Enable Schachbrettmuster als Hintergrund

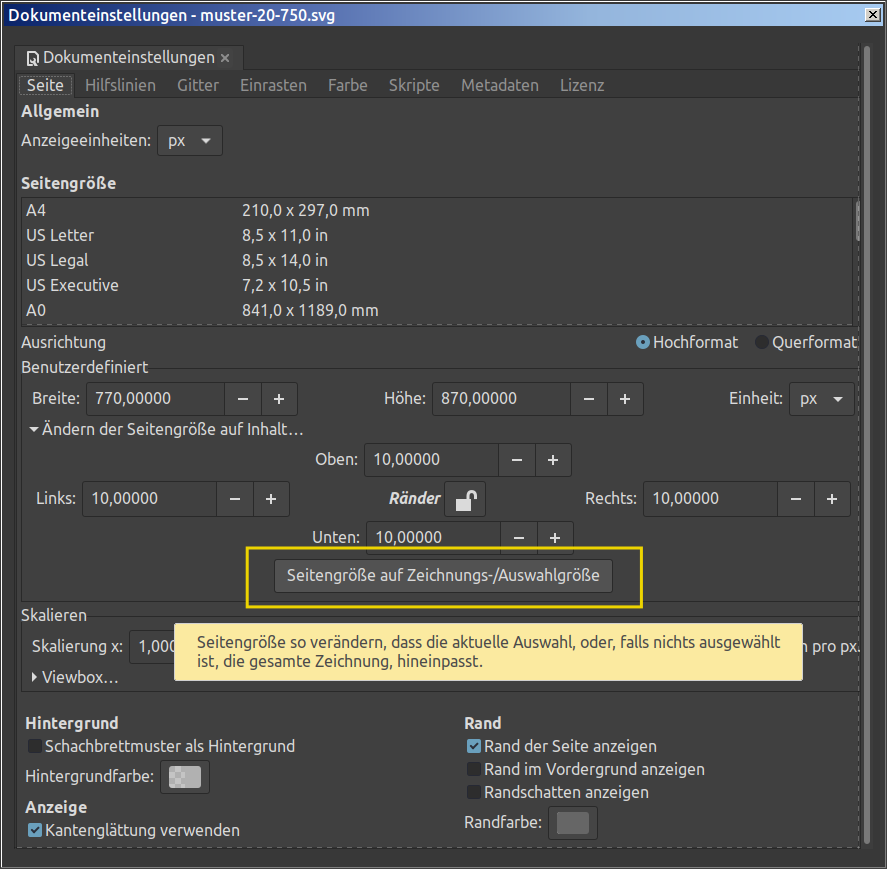(x=161, y=746)
